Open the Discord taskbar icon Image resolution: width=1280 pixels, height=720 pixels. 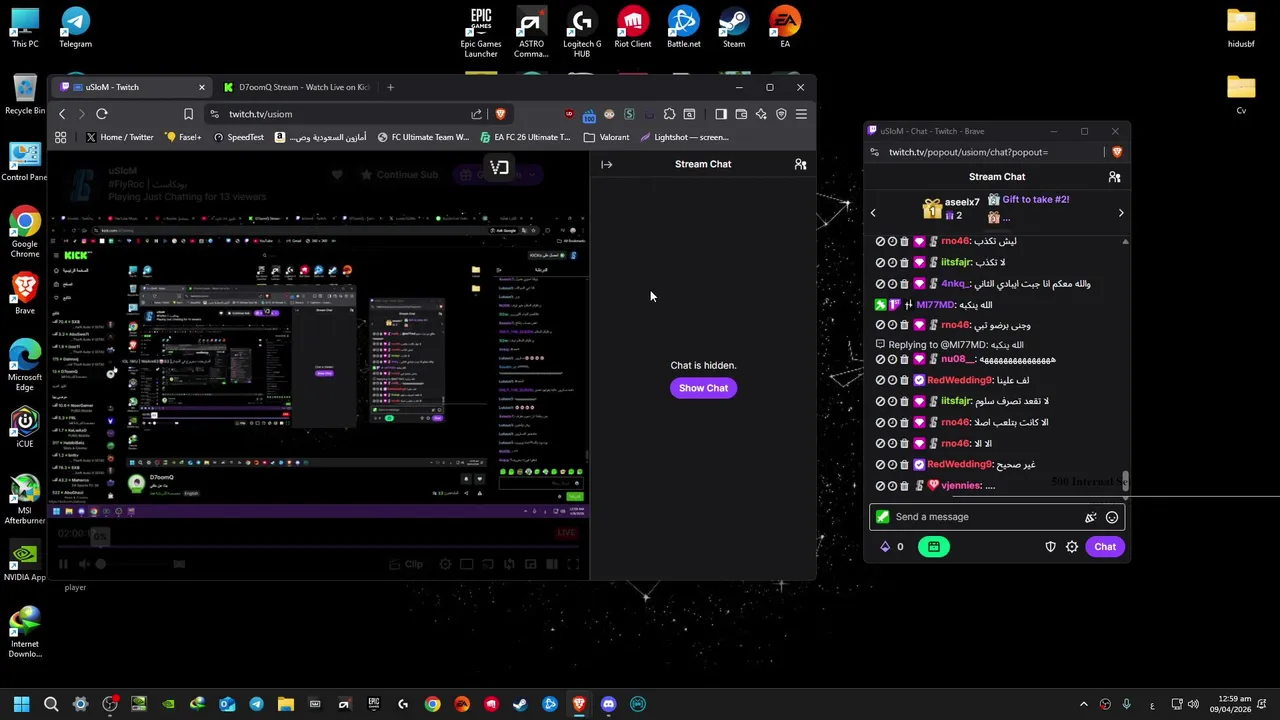608,704
